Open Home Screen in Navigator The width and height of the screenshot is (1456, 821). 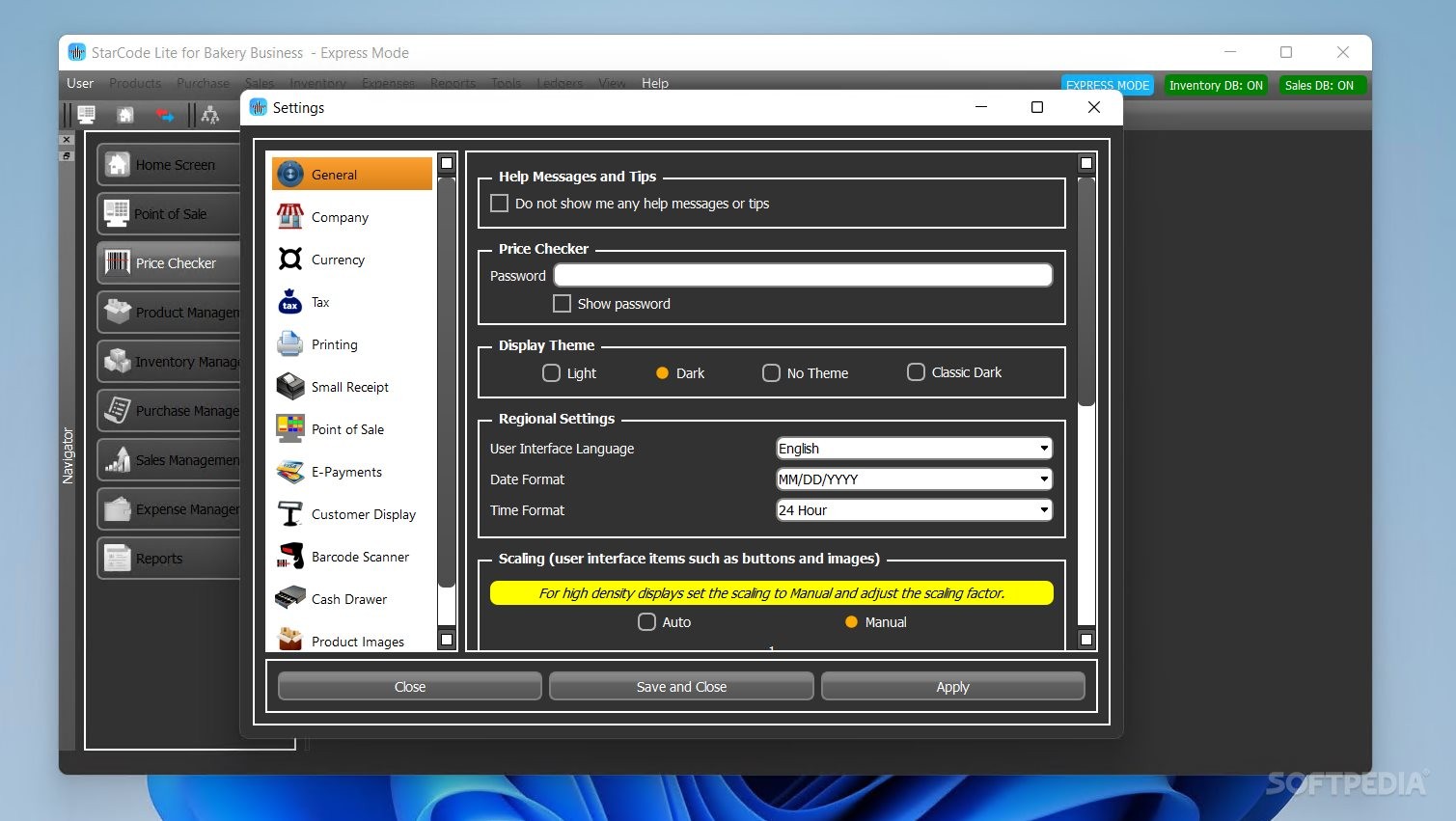click(169, 165)
